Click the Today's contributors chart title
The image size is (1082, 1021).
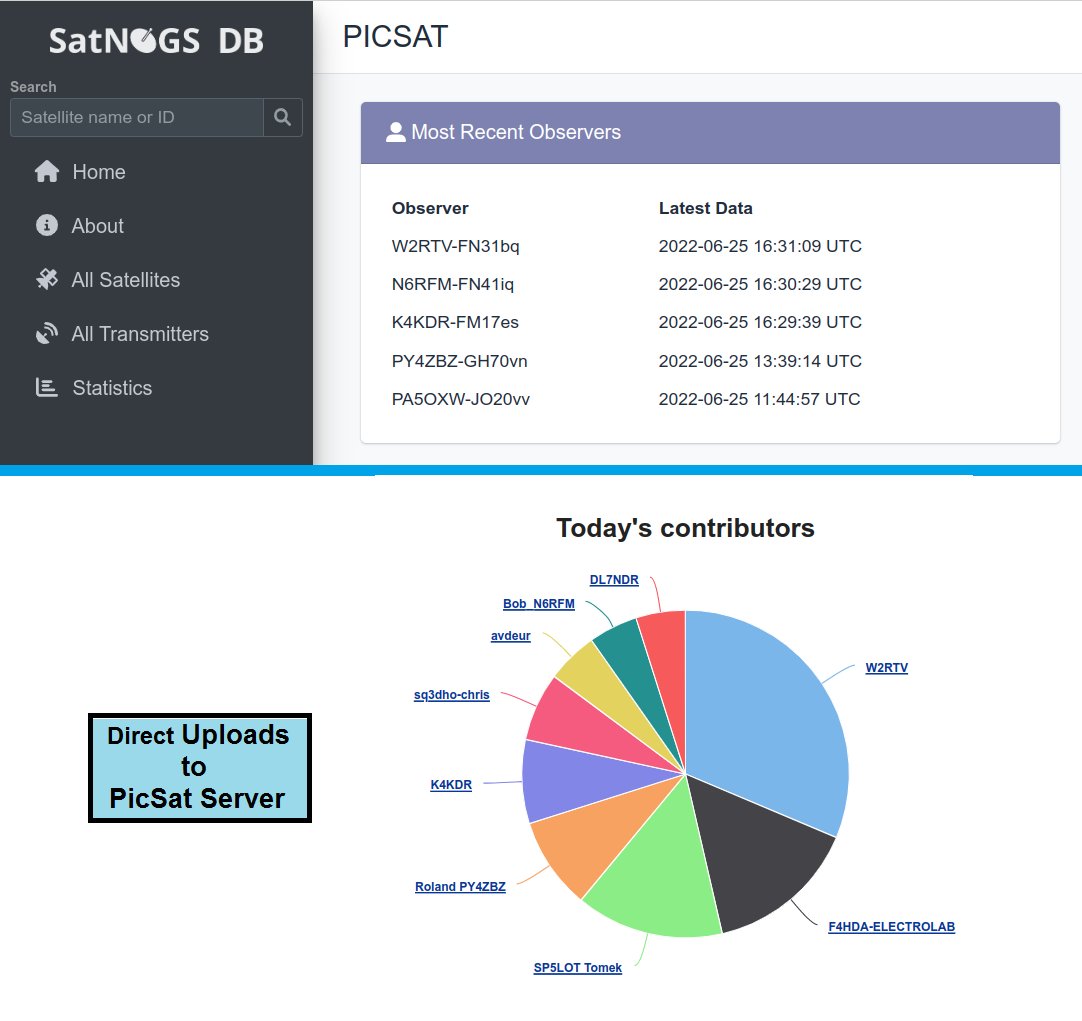pyautogui.click(x=685, y=528)
